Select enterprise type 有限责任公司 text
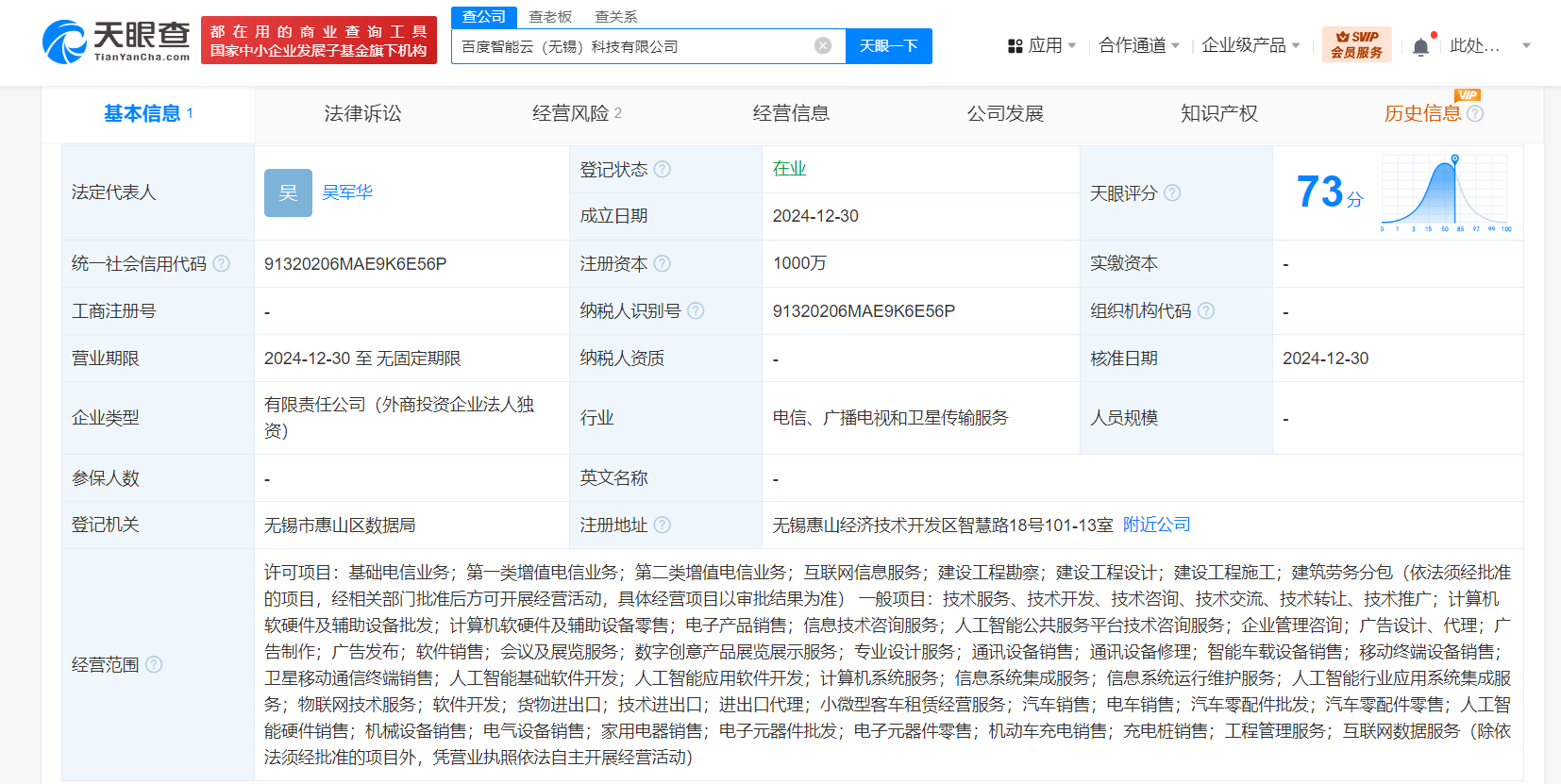Viewport: 1561px width, 784px height. [x=399, y=417]
